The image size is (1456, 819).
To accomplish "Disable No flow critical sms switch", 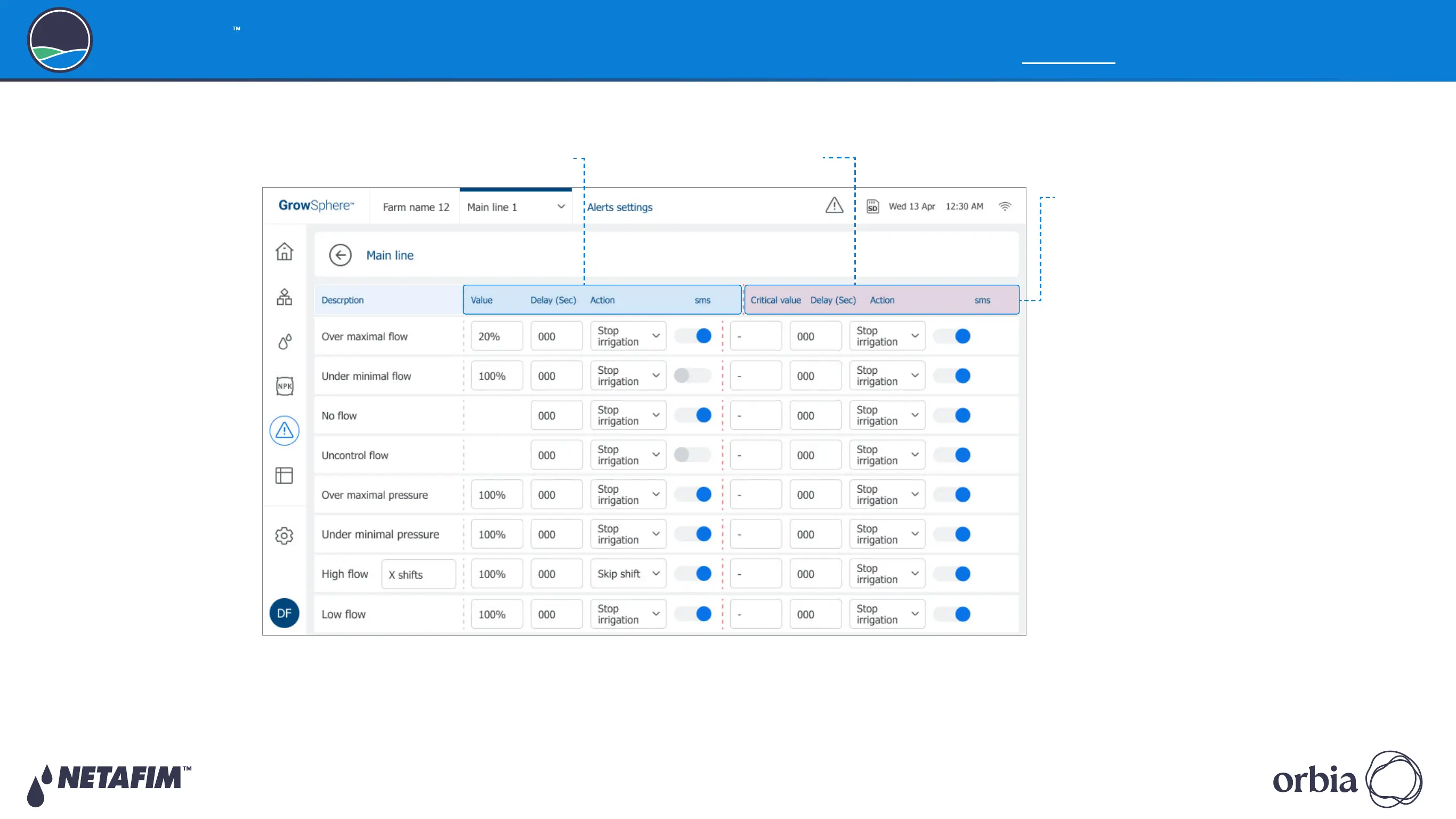I will tap(952, 416).
